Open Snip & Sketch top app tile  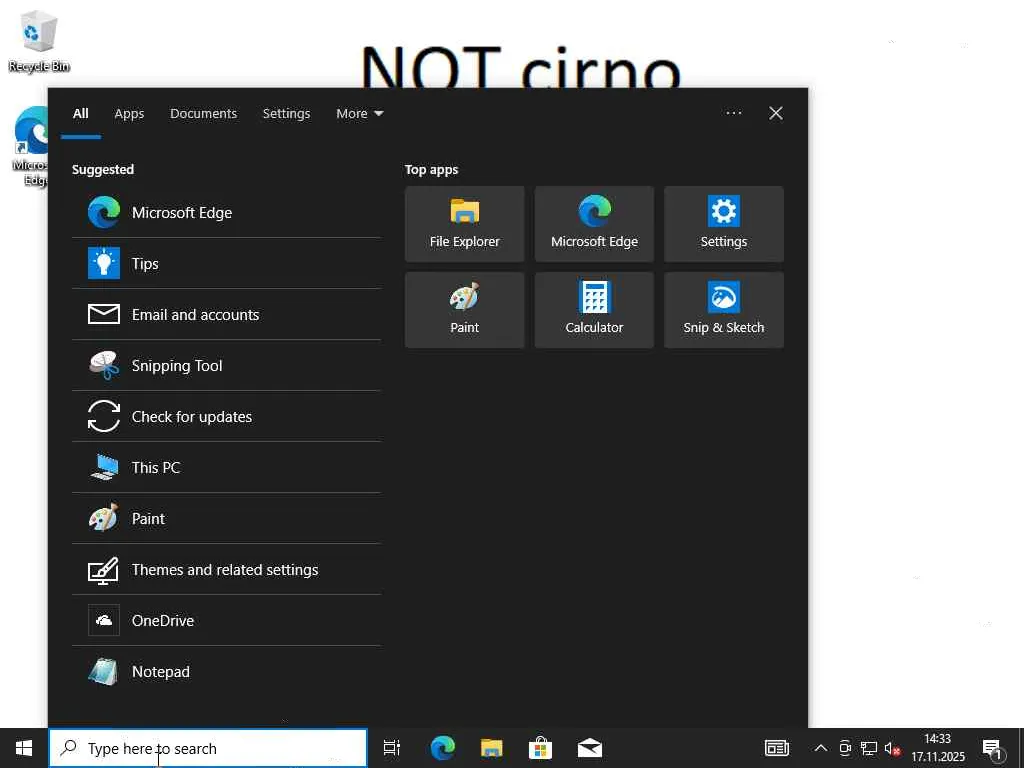point(724,310)
